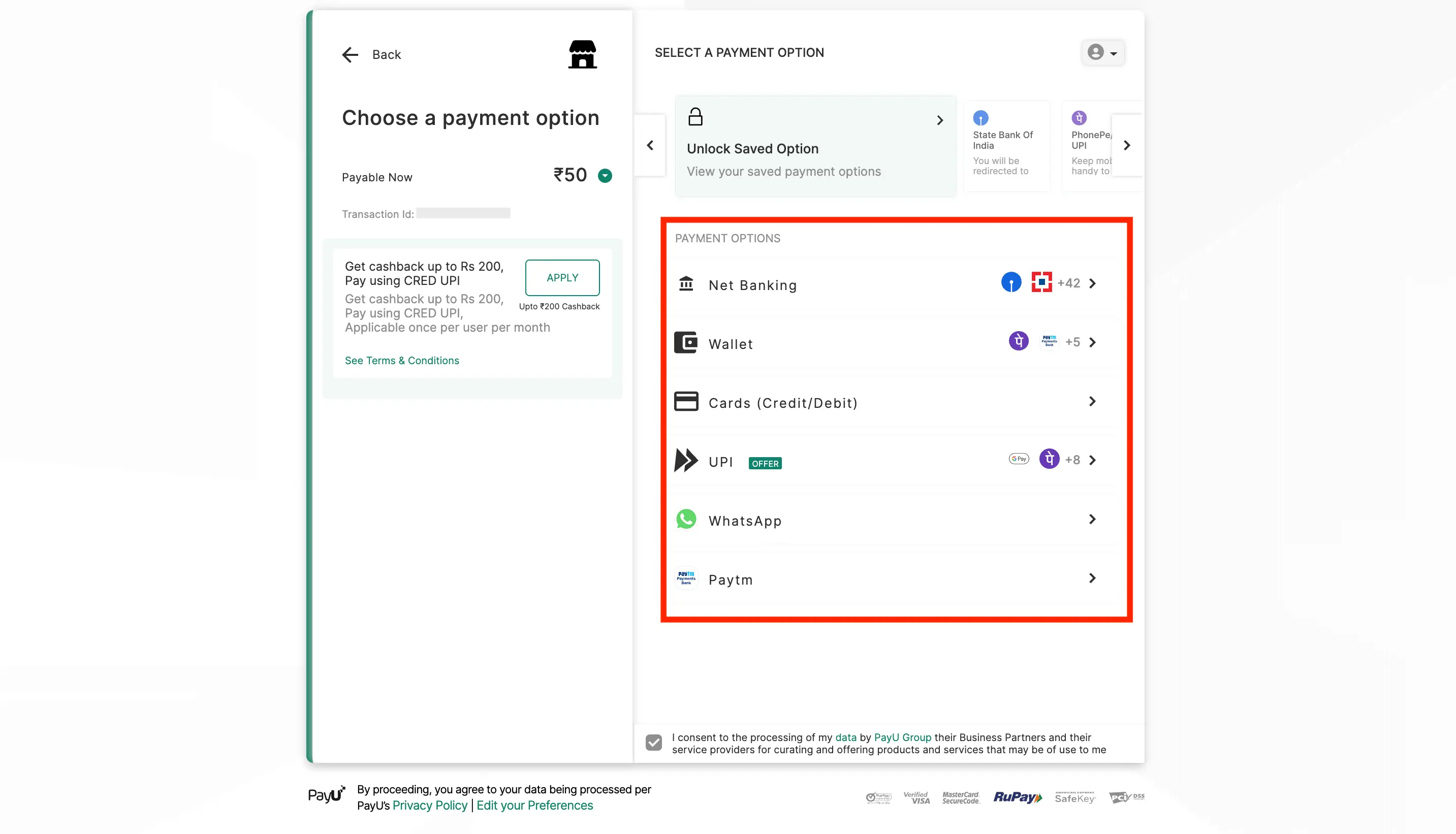Choose WhatsApp payment option
The height and width of the screenshot is (834, 1456).
(891, 520)
